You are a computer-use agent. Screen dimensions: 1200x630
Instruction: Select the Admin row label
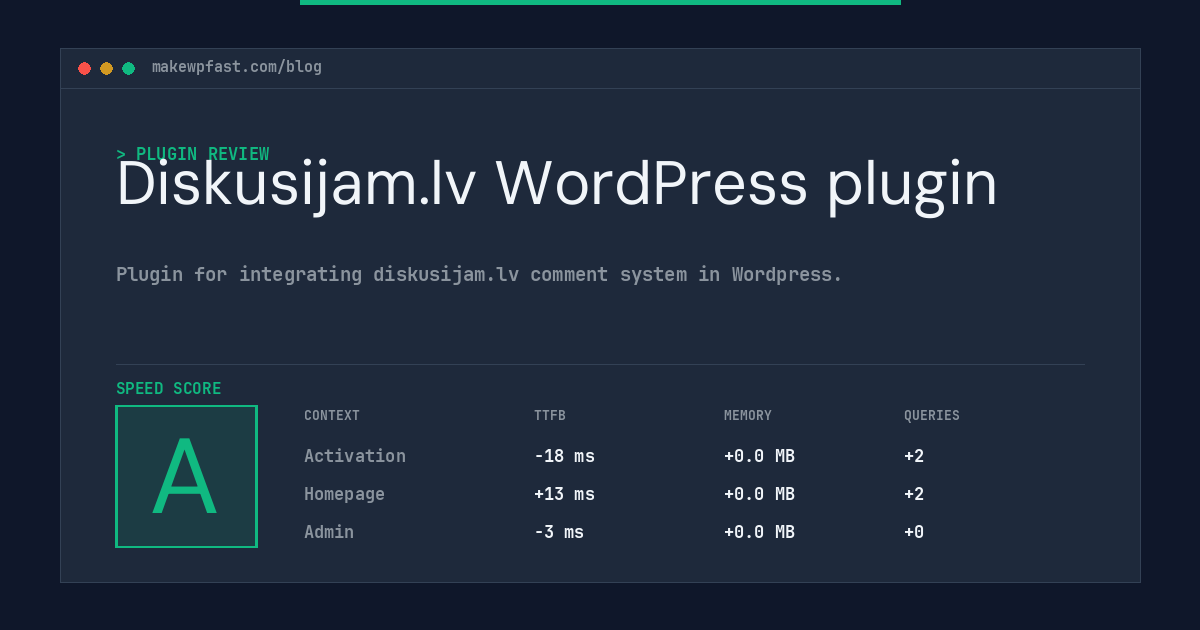pyautogui.click(x=329, y=532)
